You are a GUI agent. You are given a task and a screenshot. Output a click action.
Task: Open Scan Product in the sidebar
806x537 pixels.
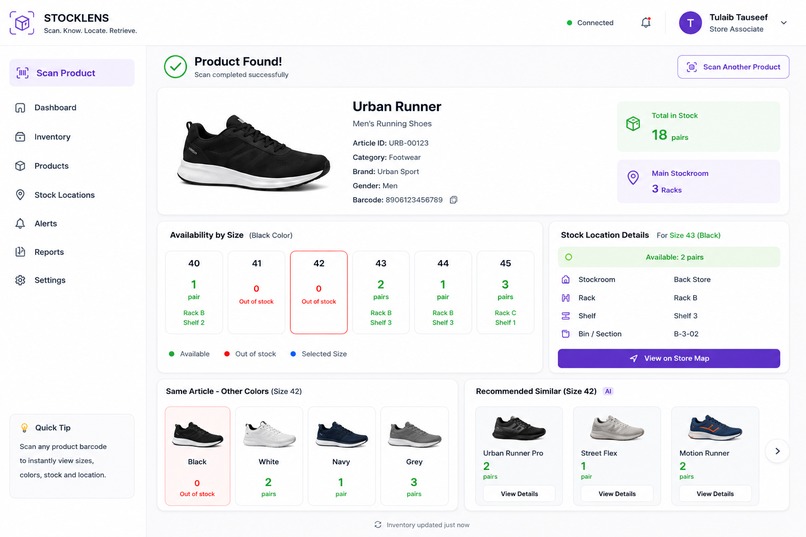coord(72,73)
